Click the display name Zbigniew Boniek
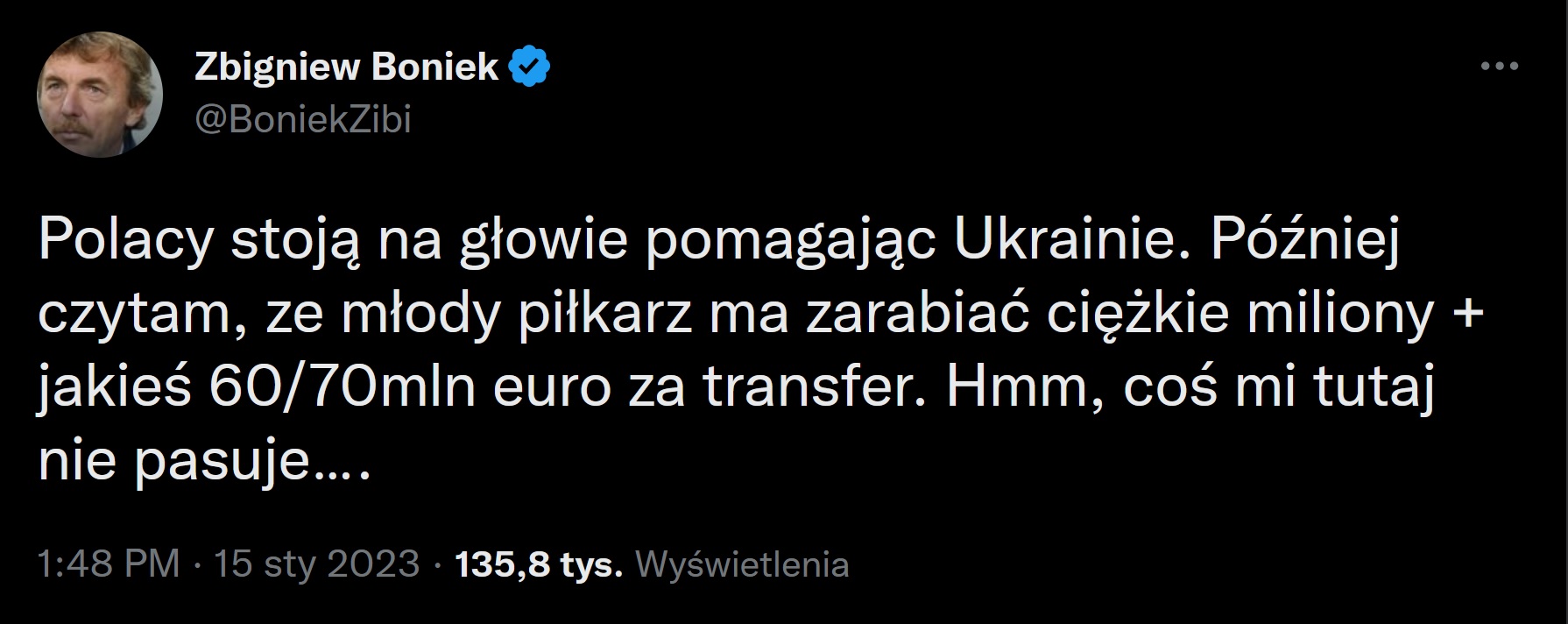1568x624 pixels. [346, 67]
